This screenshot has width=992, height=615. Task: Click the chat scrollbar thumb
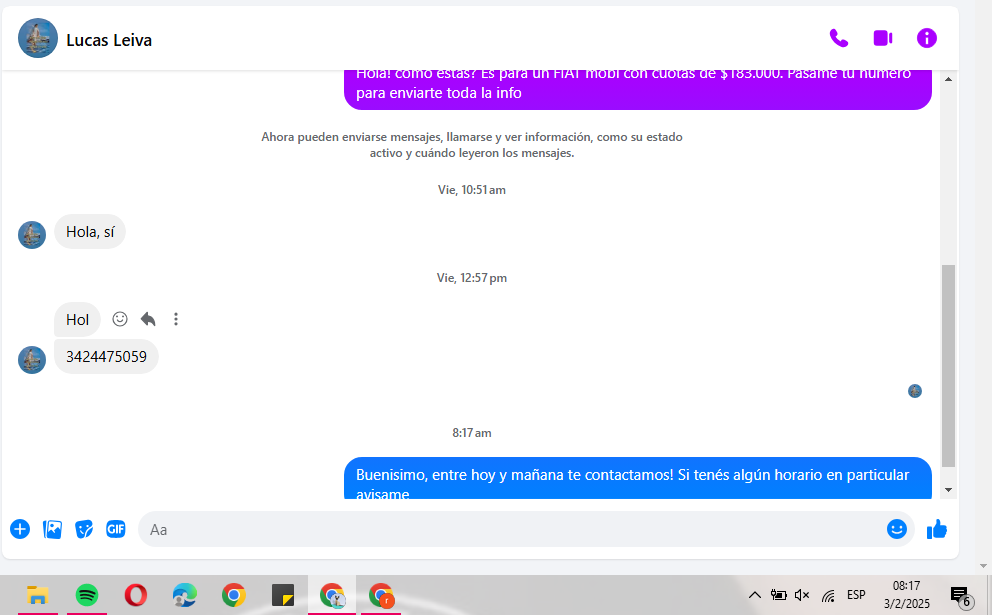(x=948, y=366)
